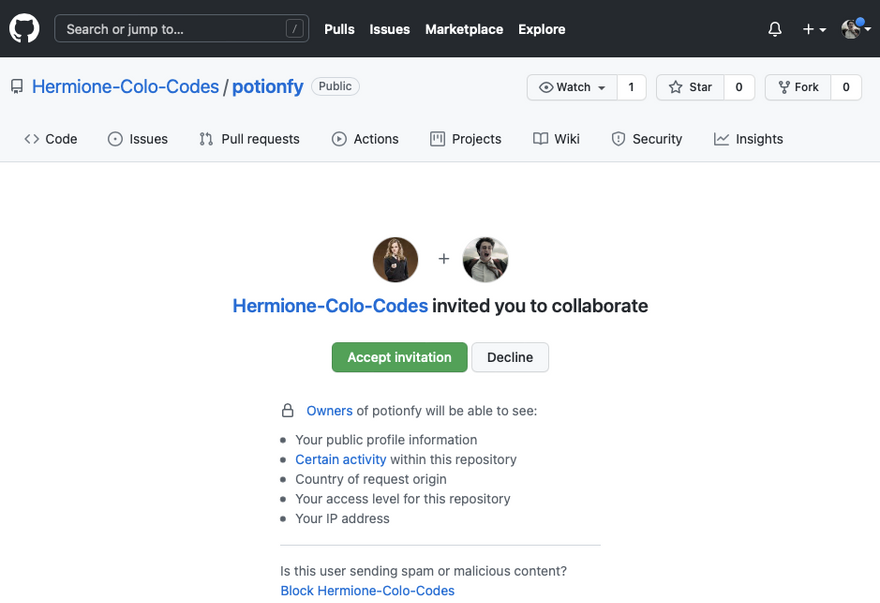Switch to the Code tab
Viewport: 880px width, 603px height.
[x=50, y=139]
